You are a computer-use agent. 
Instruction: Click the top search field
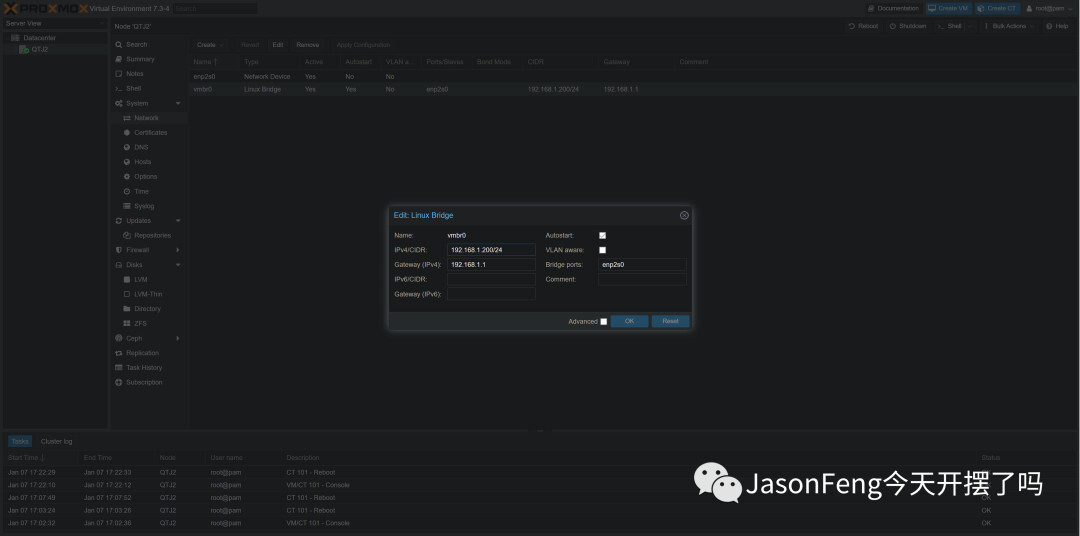[x=215, y=8]
